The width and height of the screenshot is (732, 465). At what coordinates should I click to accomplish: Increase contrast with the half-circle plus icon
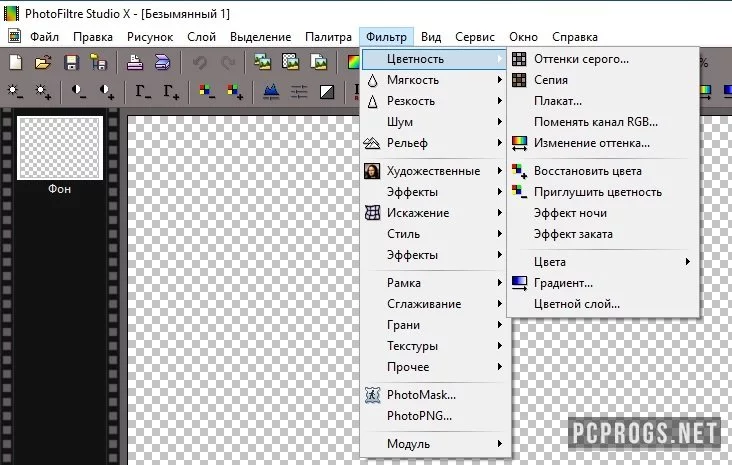click(x=106, y=91)
